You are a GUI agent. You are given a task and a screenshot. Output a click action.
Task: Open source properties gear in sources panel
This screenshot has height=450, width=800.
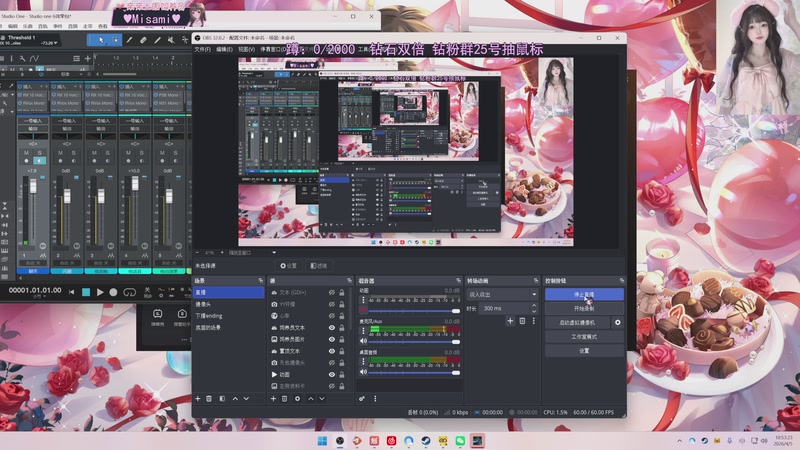(x=297, y=398)
